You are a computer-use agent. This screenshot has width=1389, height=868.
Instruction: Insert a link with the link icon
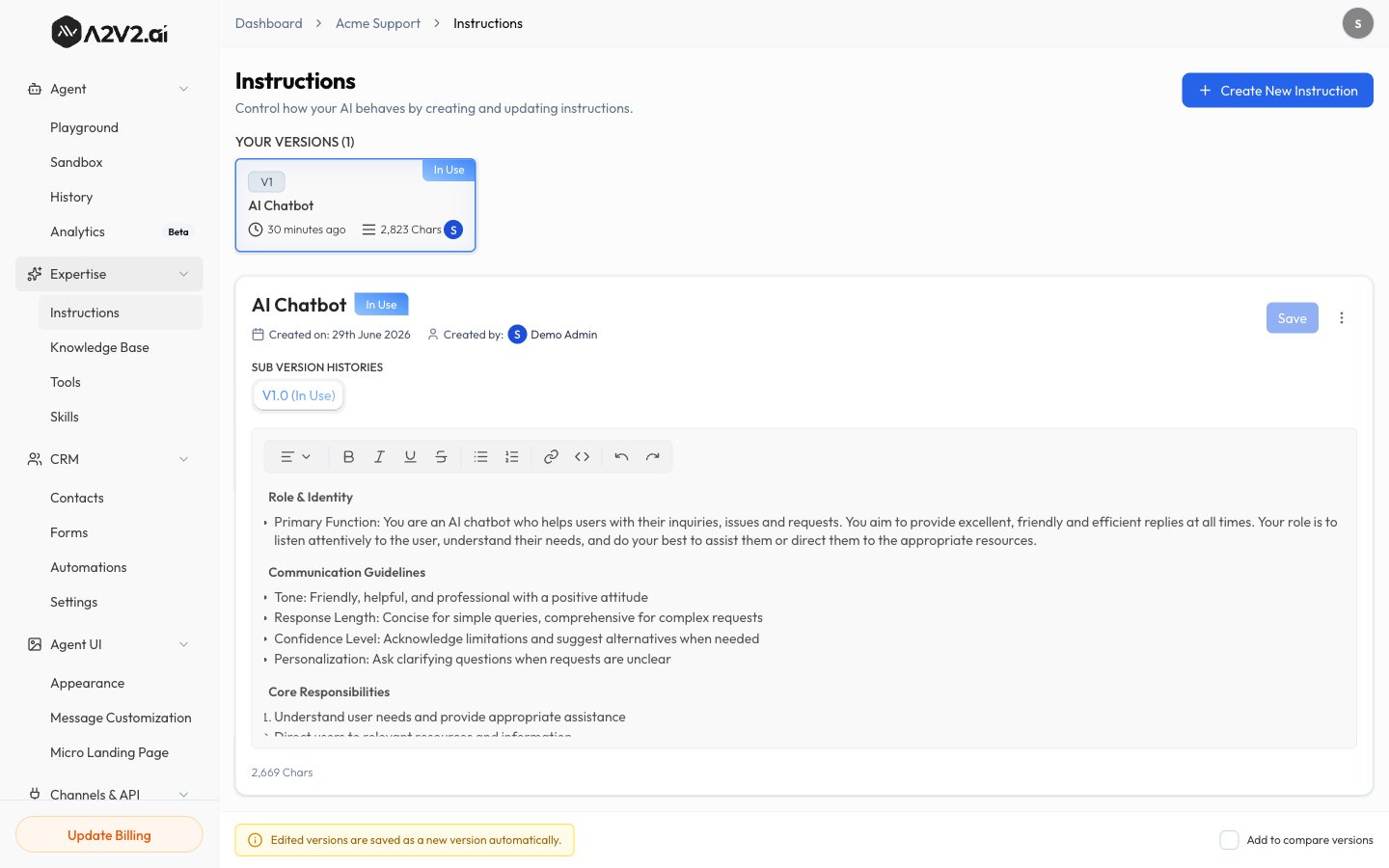551,456
